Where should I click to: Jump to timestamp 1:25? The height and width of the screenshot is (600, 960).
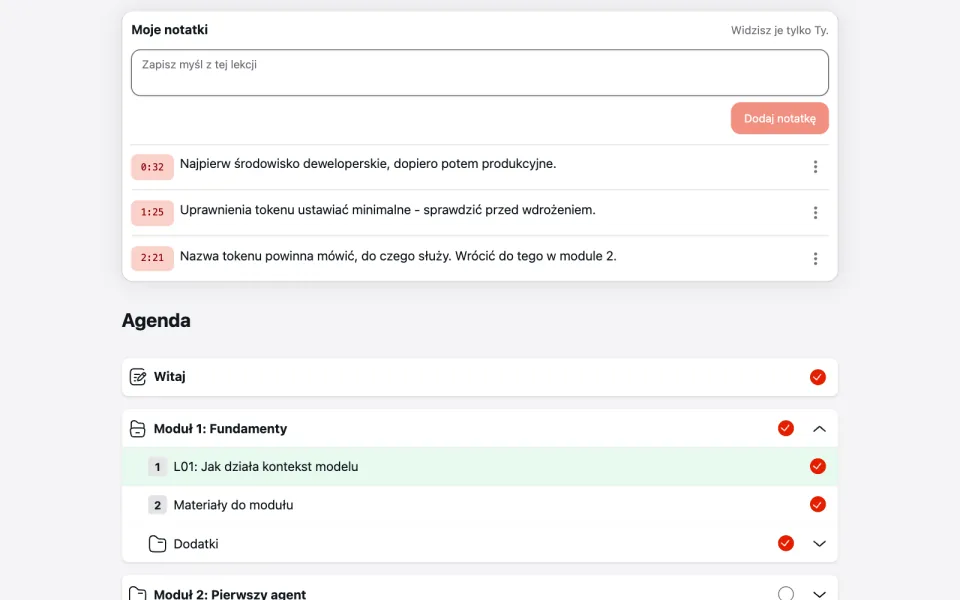point(152,212)
